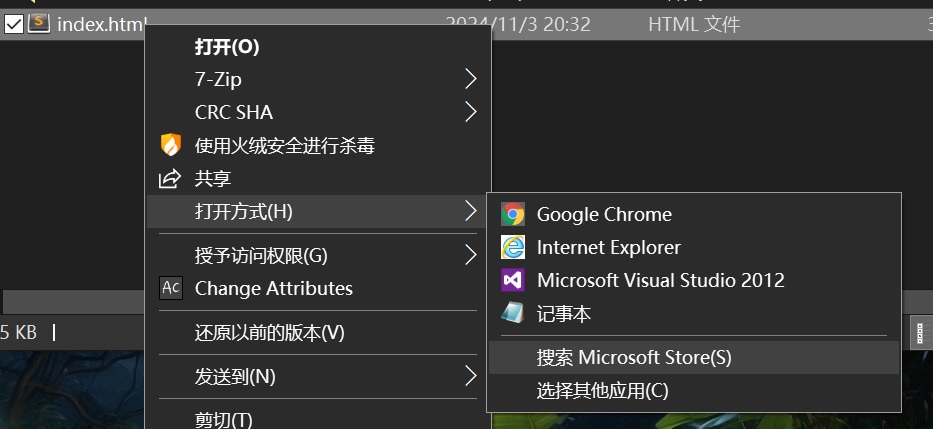Select 打开(O) from the context menu
The image size is (933, 429).
click(x=227, y=46)
